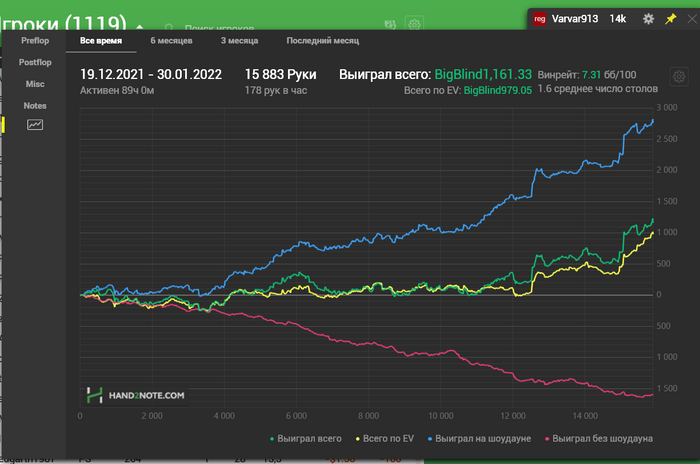Click the BigBlind1,161.33 total won value
This screenshot has width=700, height=464.
[483, 74]
